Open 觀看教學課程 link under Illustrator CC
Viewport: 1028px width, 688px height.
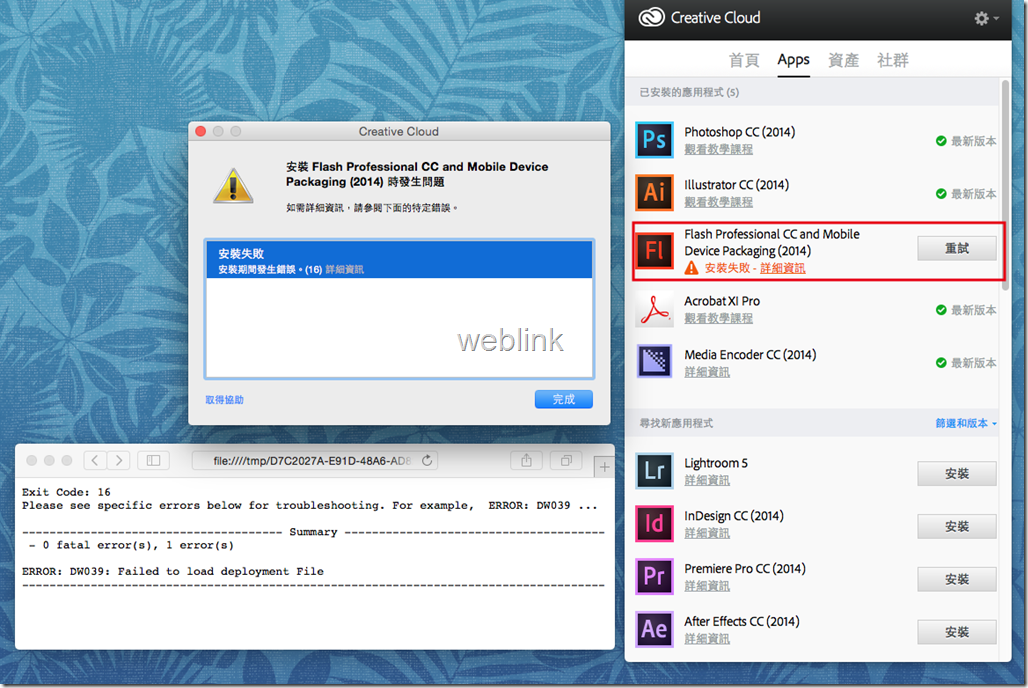coord(719,202)
